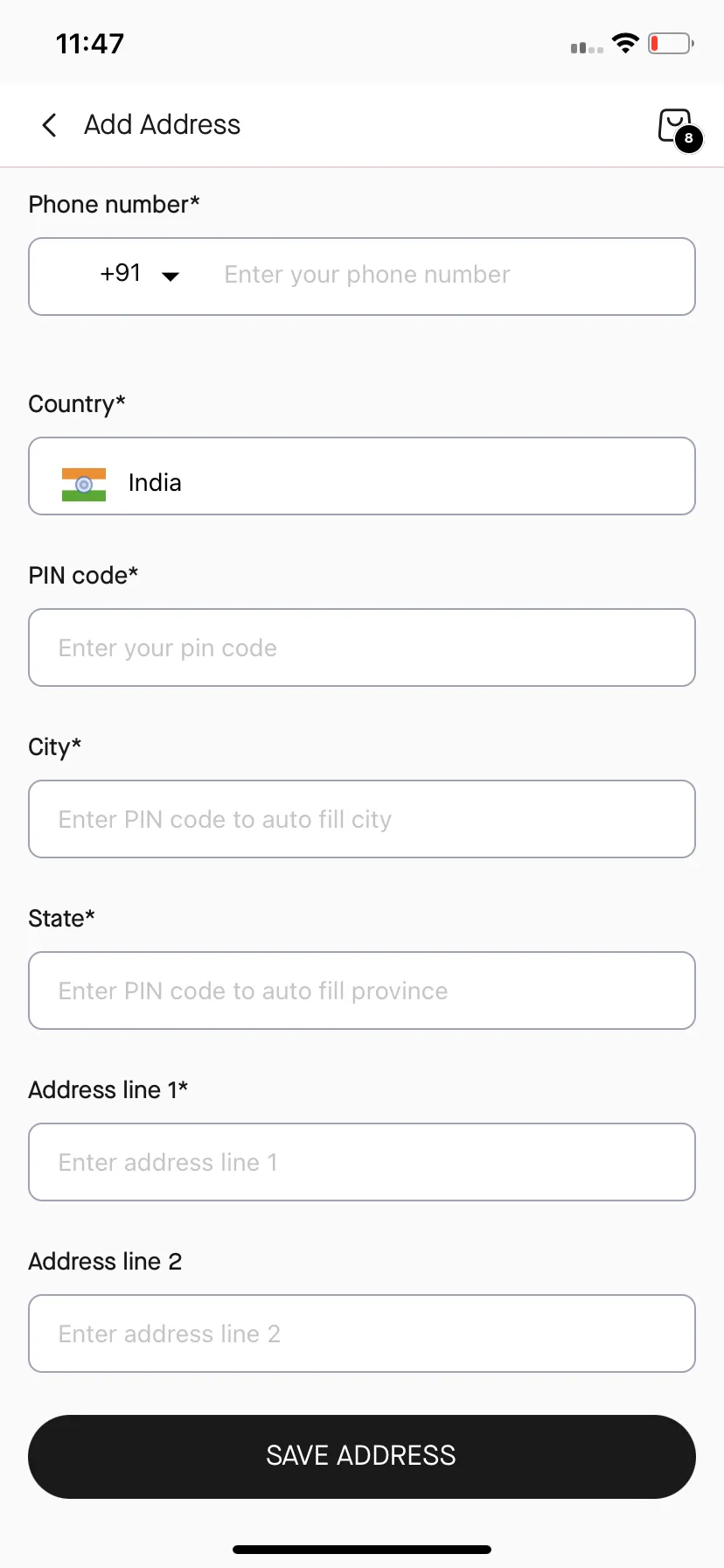Viewport: 724px width, 1568px height.
Task: Select the State province input field
Action: [x=362, y=990]
